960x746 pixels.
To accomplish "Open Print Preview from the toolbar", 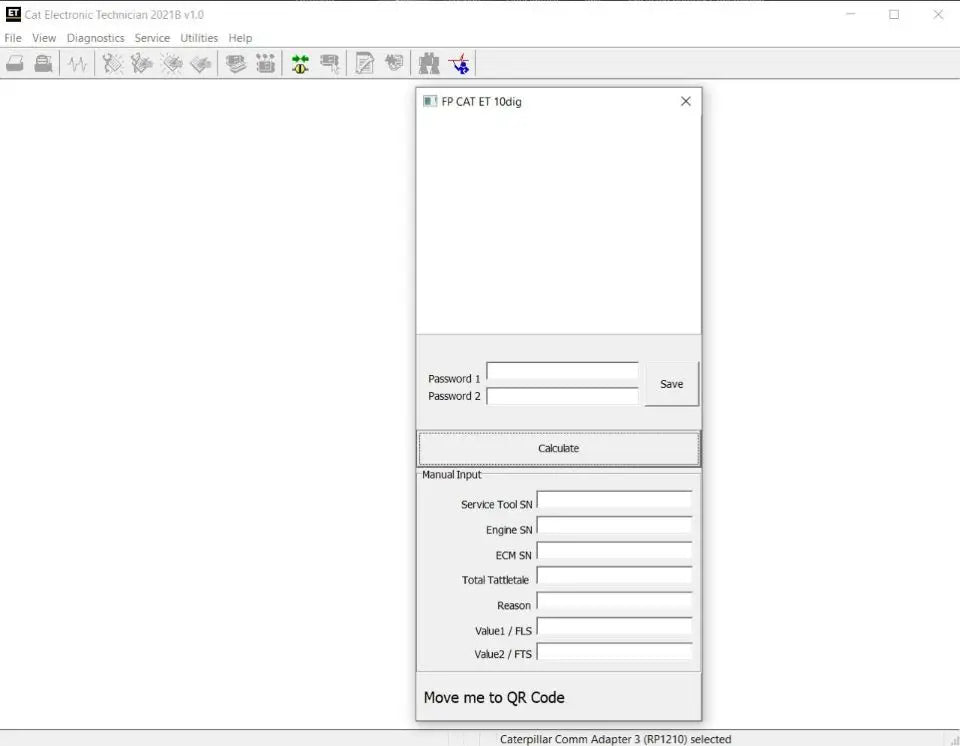I will (x=43, y=62).
